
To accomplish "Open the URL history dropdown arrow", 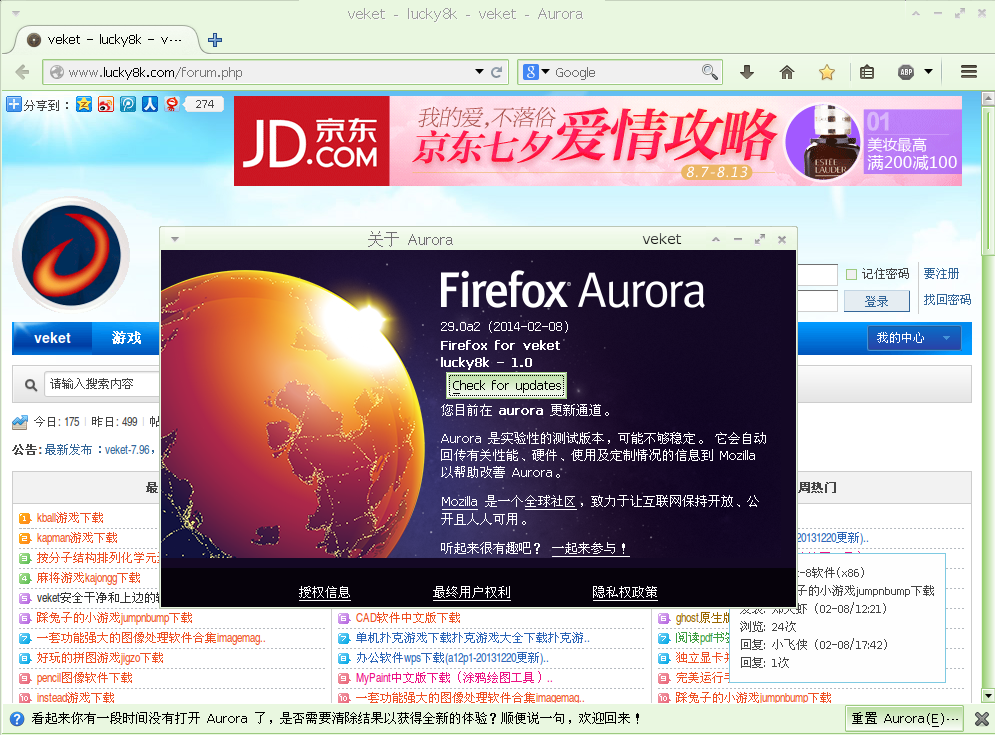I will (x=480, y=72).
